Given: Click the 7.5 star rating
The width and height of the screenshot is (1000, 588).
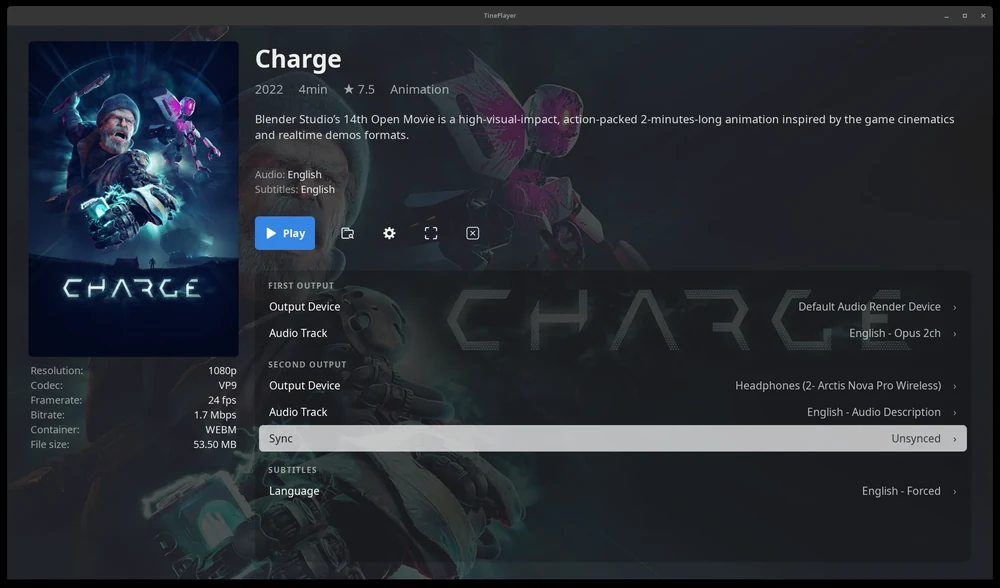Looking at the screenshot, I should pos(359,89).
